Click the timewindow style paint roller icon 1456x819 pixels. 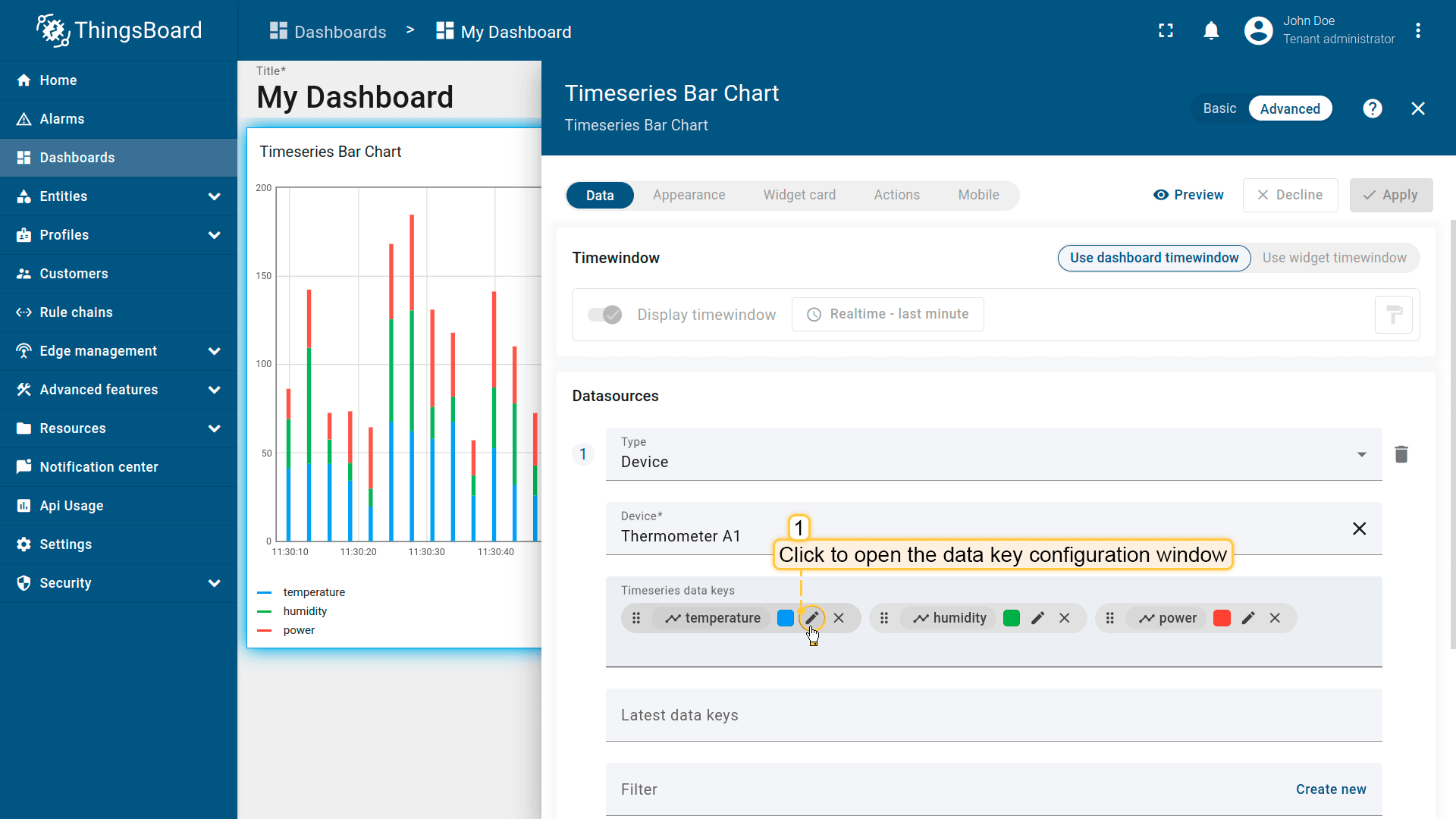click(x=1393, y=315)
